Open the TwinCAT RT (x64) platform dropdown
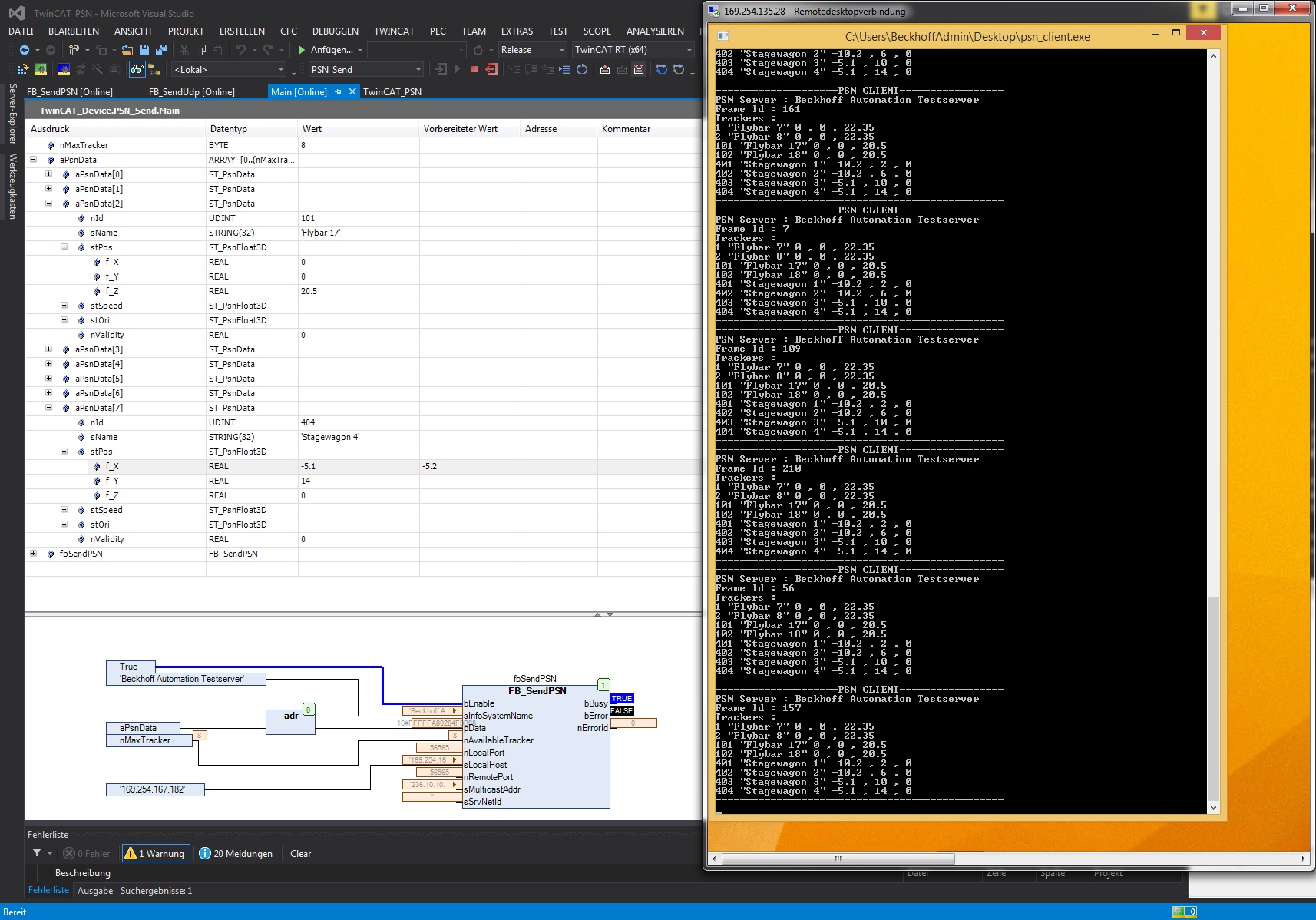Viewport: 1316px width, 920px height. click(633, 50)
